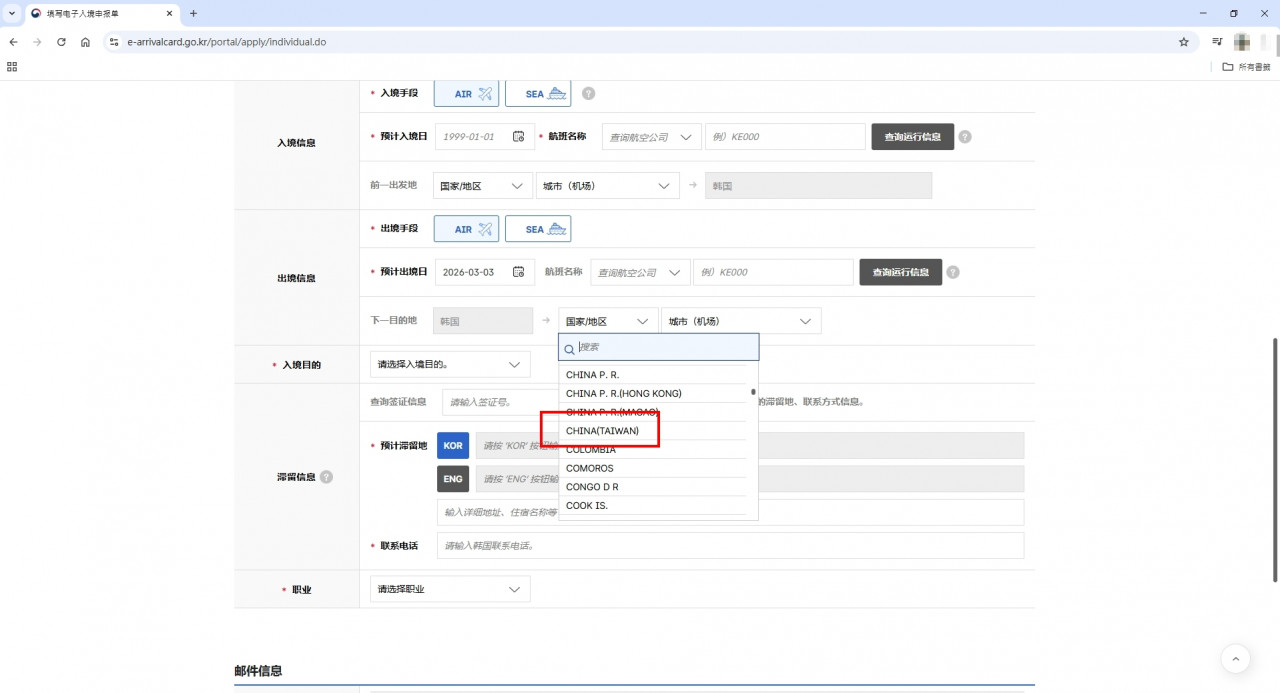Choose CHINA(TAIWAN) from the country list
Viewport: 1280px width, 693px height.
pos(602,431)
